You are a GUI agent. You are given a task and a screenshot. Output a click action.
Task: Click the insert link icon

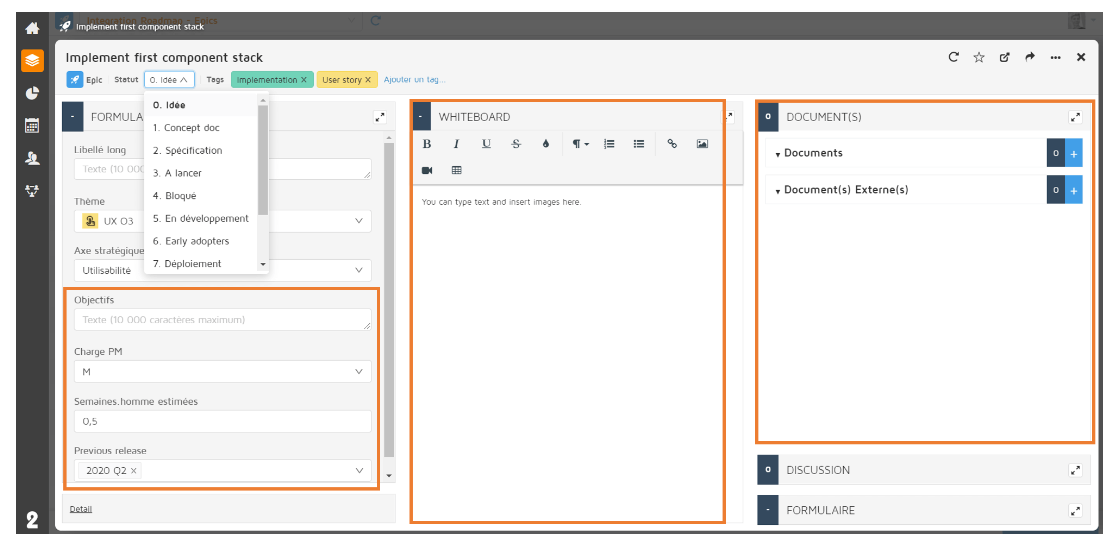672,144
